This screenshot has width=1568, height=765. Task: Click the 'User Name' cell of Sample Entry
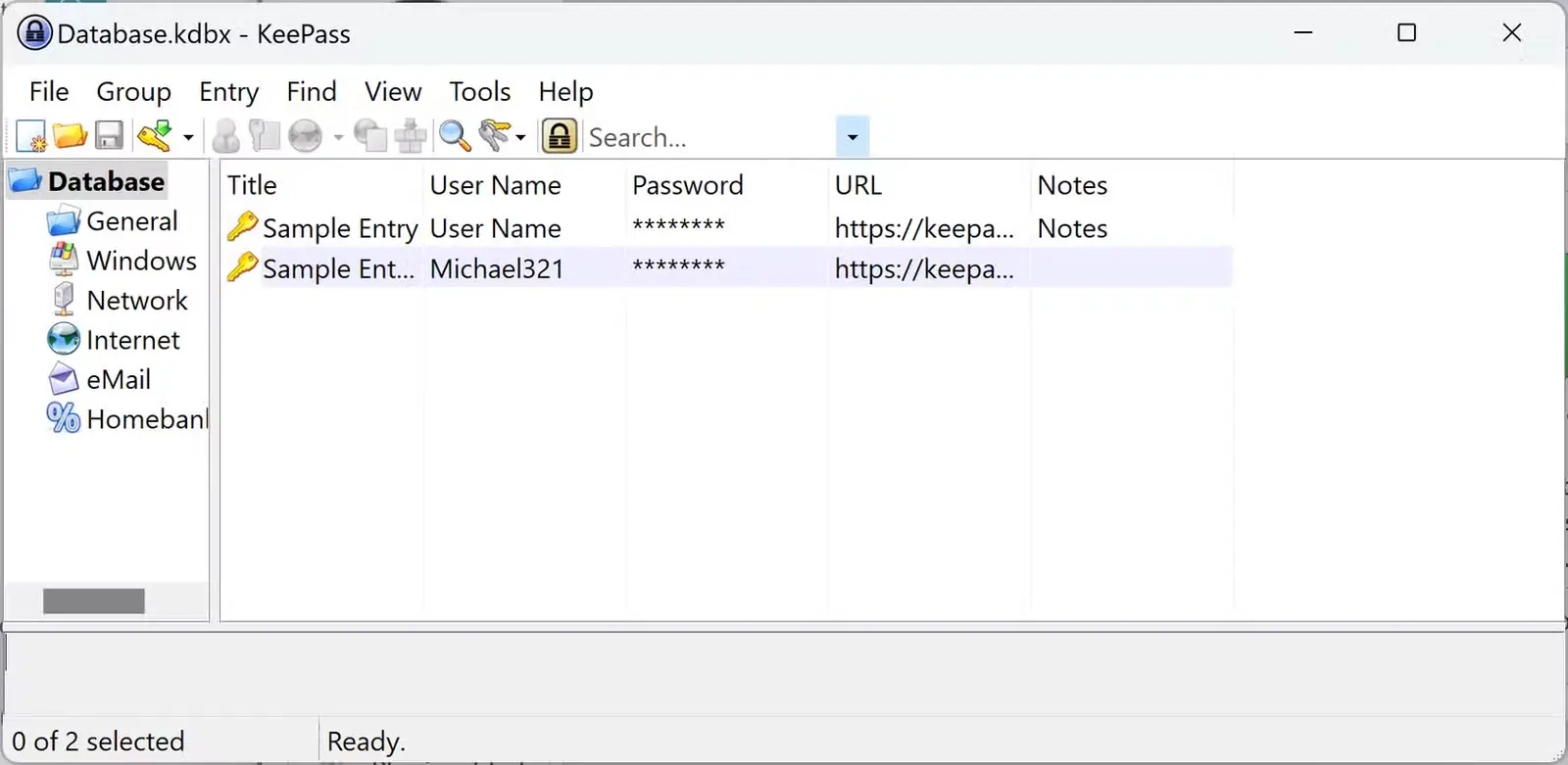(x=496, y=228)
